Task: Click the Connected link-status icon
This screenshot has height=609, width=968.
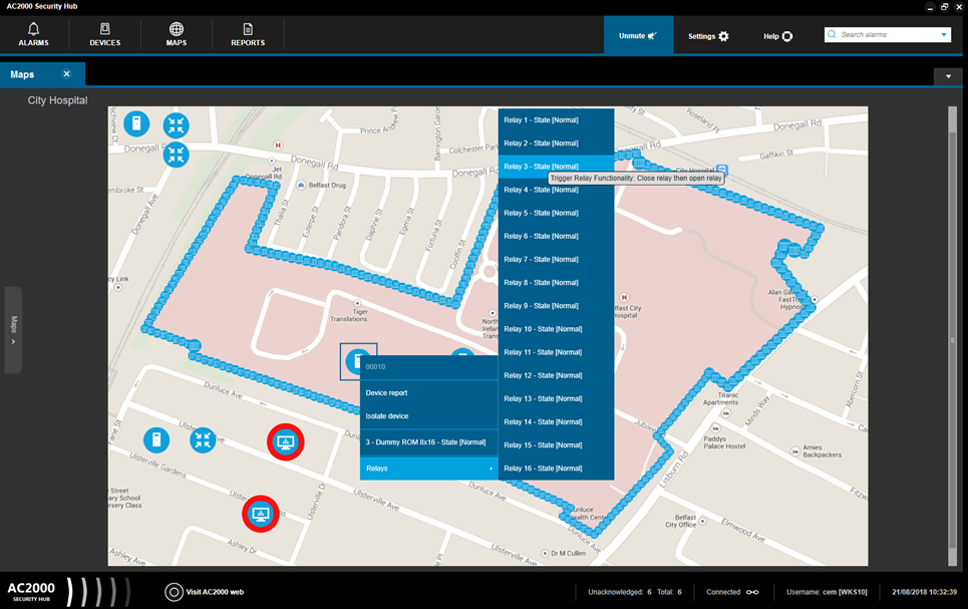Action: 753,592
